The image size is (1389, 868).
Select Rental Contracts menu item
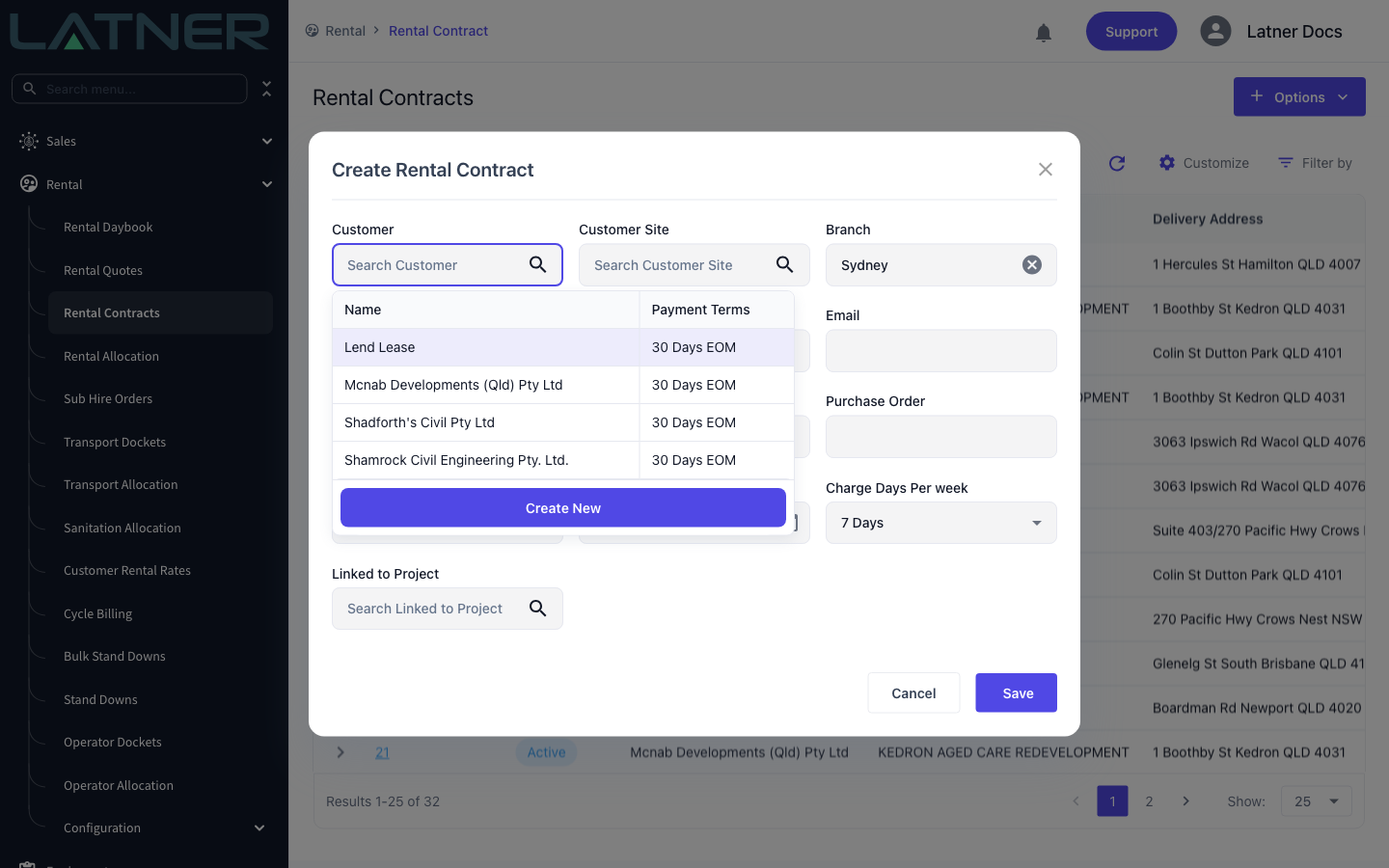[160, 313]
